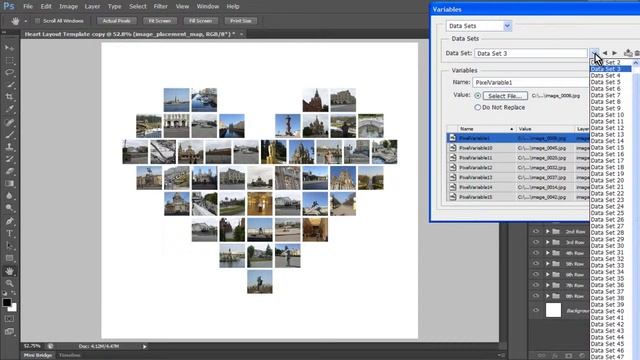Select the History Brush tool
The image size is (640, 360).
(x=9, y=159)
